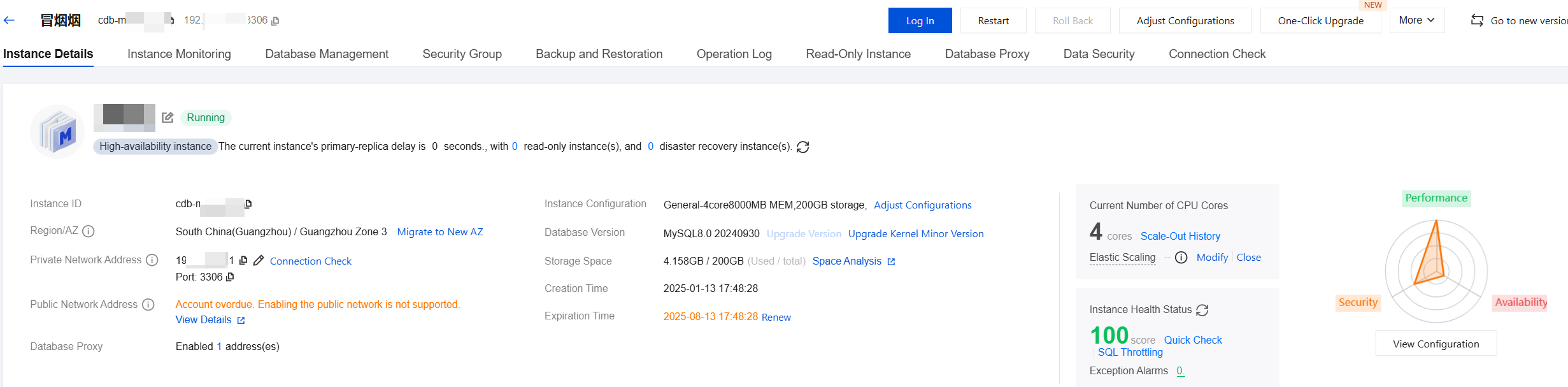Switch to Instance Monitoring tab
This screenshot has width=1568, height=387.
coord(179,54)
